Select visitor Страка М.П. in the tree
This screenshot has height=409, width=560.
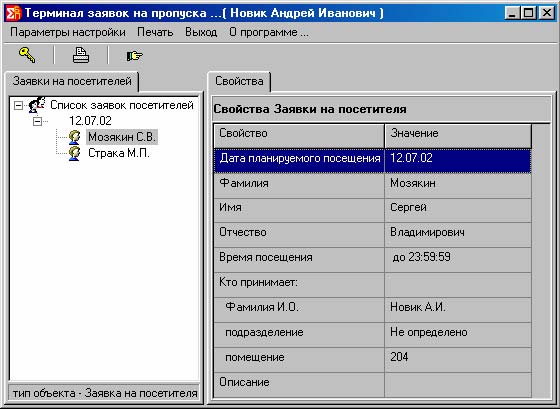[119, 153]
